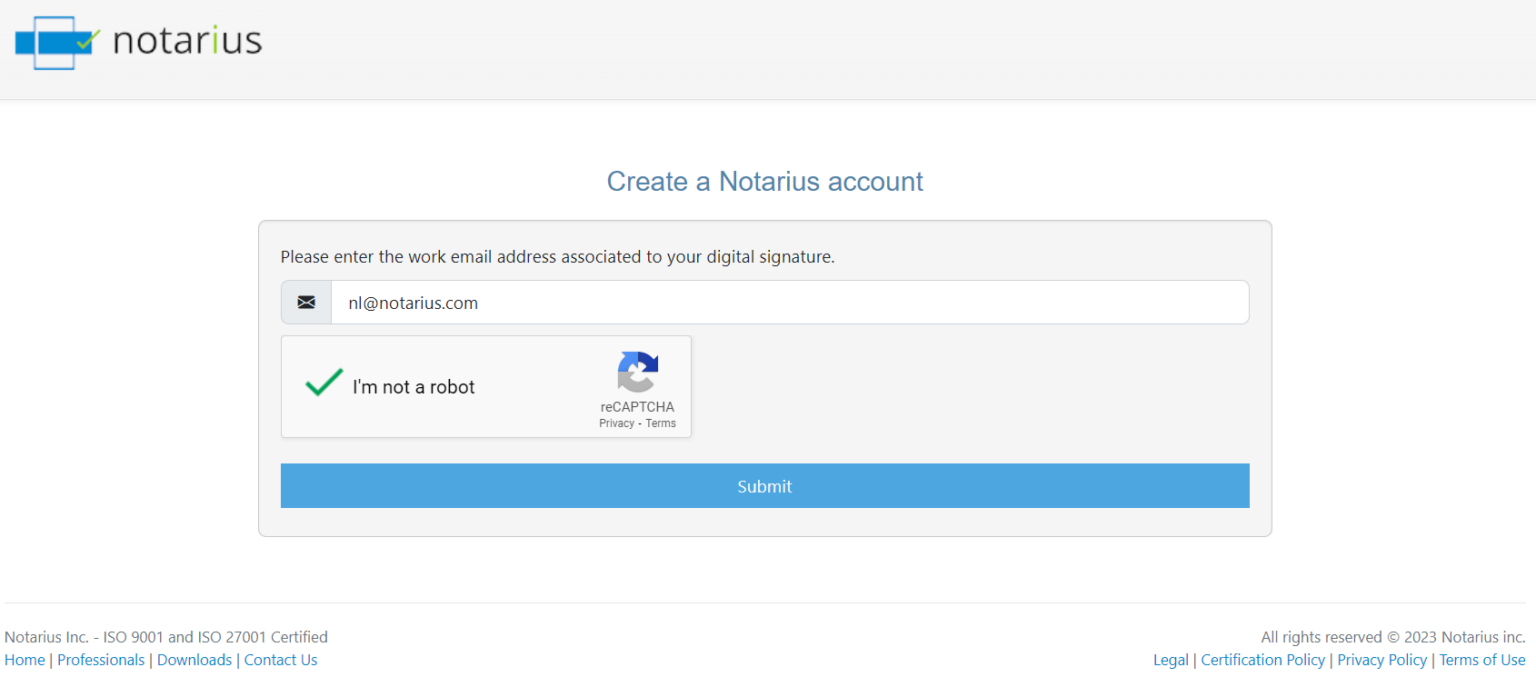Open the Privacy Policy link
1536x687 pixels.
tap(1382, 659)
